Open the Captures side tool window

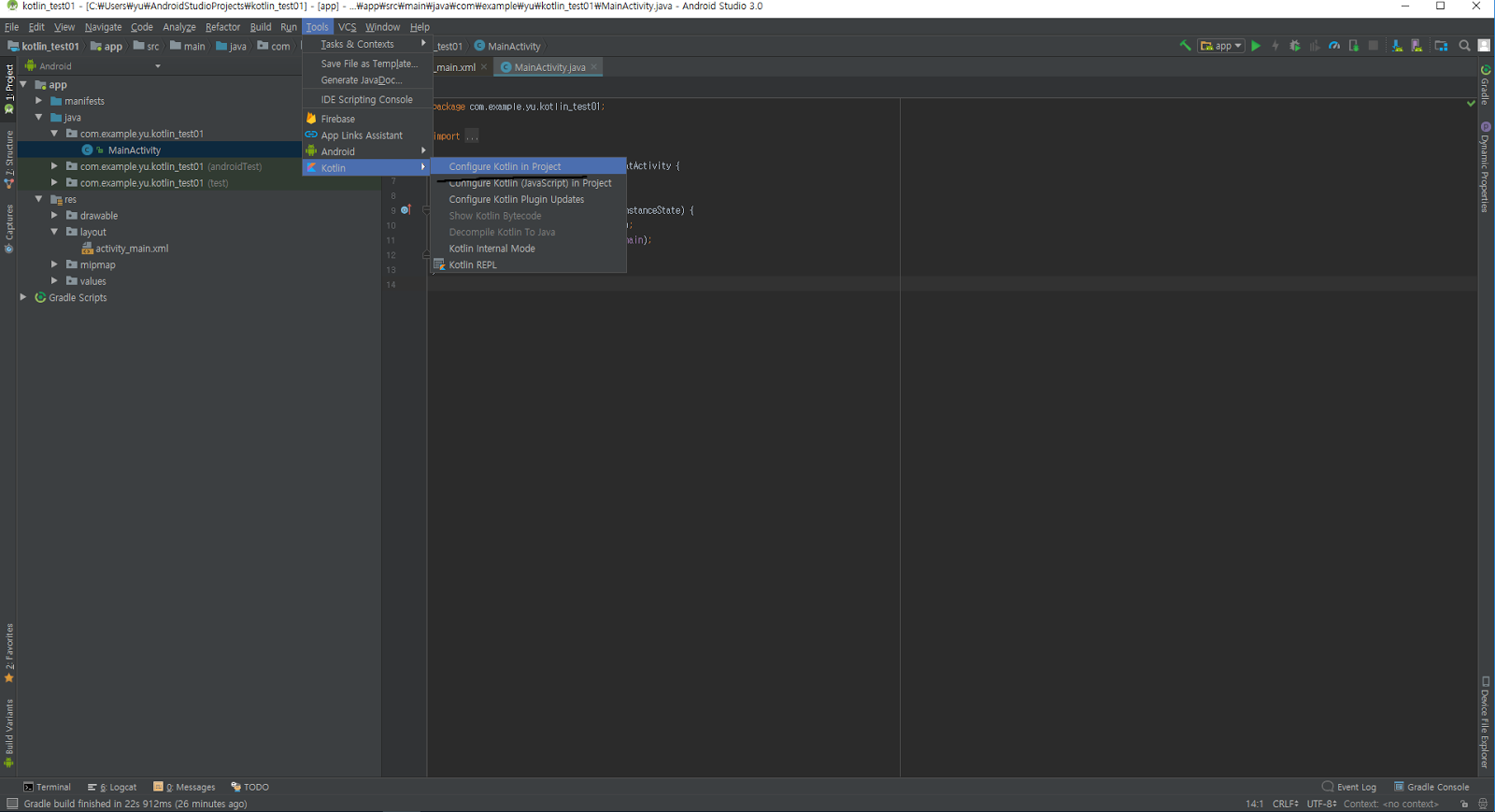[9, 229]
